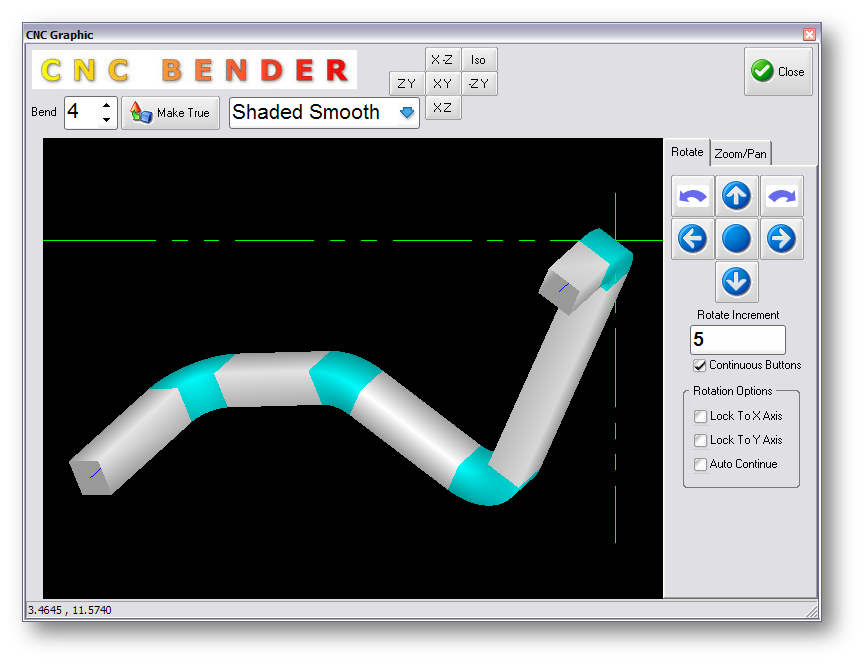Click the center blue circle rotate button
The image size is (864, 664).
click(x=737, y=239)
